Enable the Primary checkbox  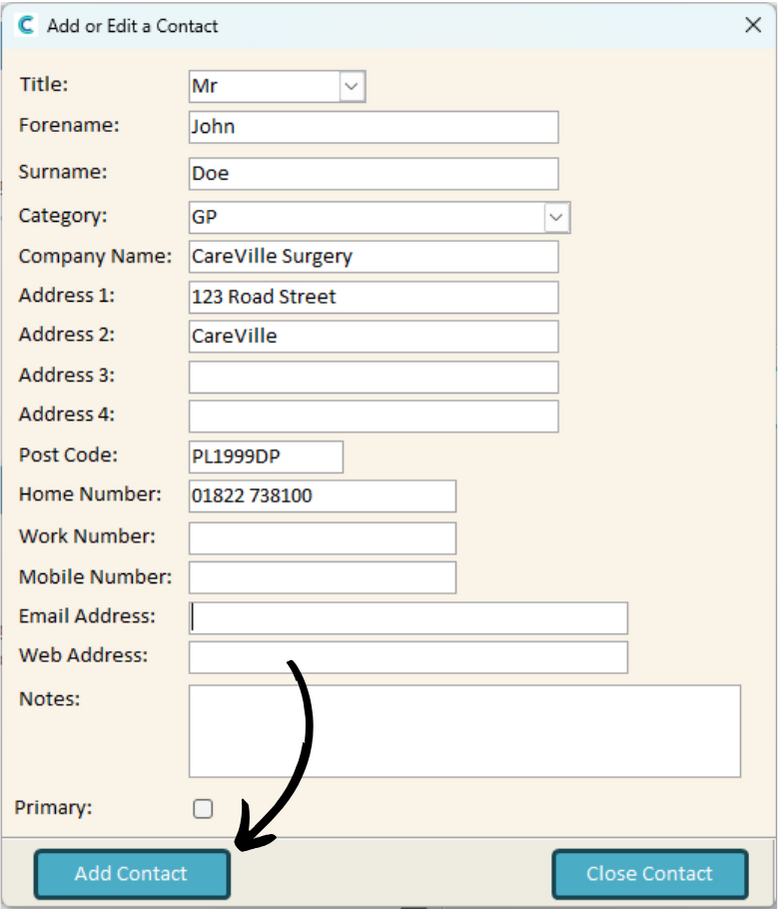tap(203, 808)
